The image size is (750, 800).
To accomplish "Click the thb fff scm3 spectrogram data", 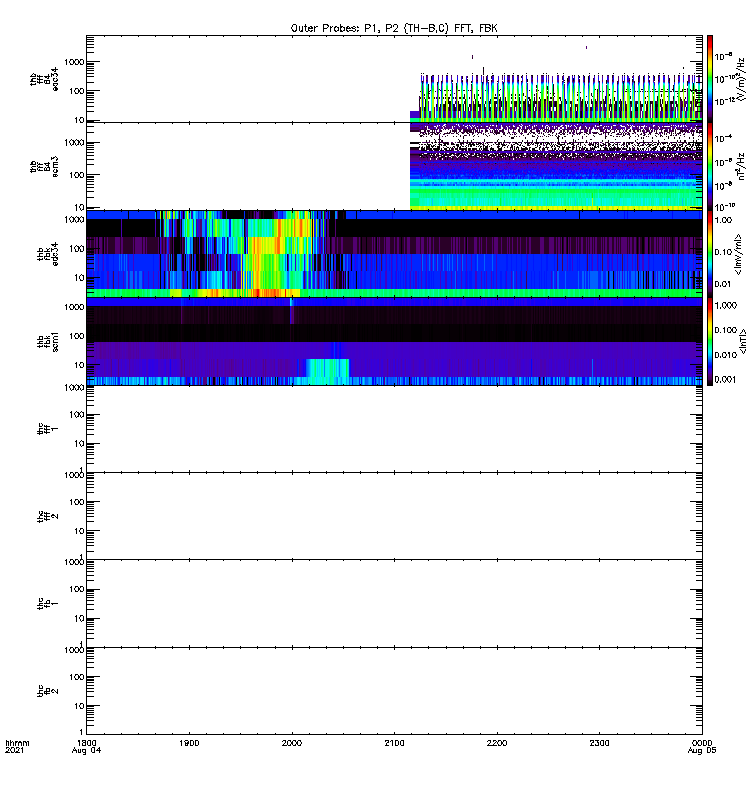I will 556,166.
